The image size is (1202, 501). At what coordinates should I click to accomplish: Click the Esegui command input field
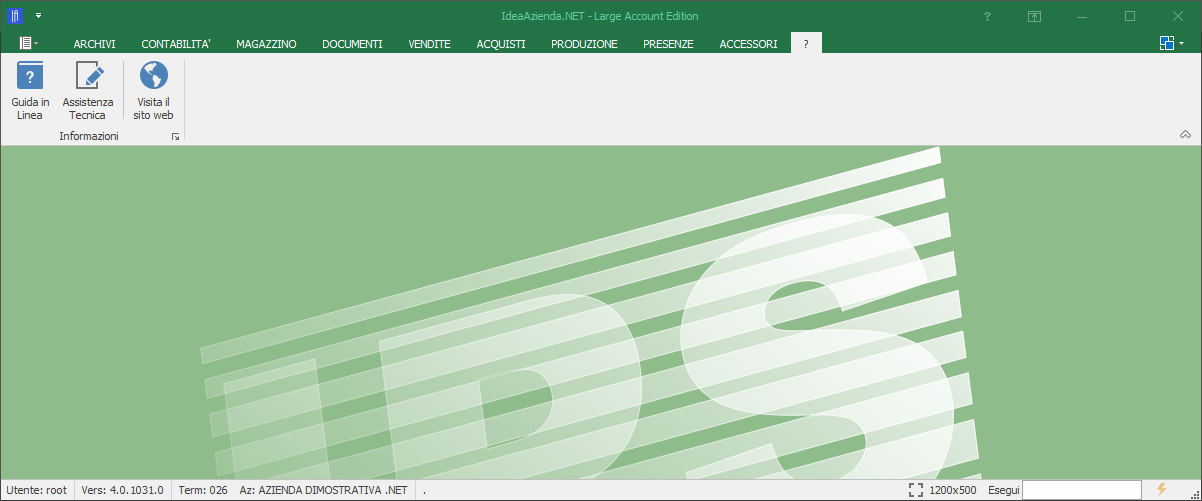coord(1082,490)
